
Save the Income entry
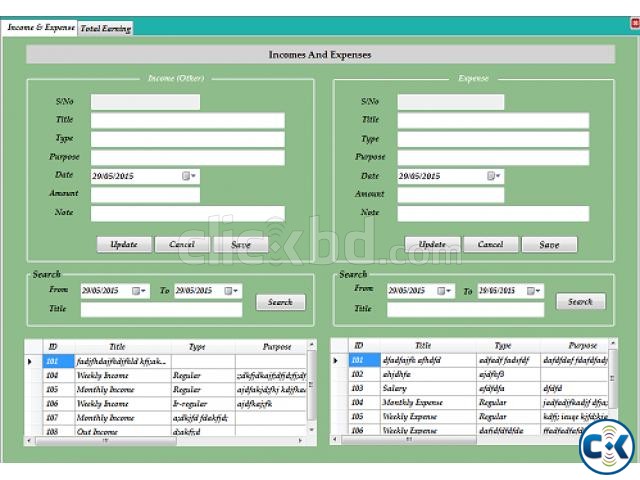pos(241,244)
